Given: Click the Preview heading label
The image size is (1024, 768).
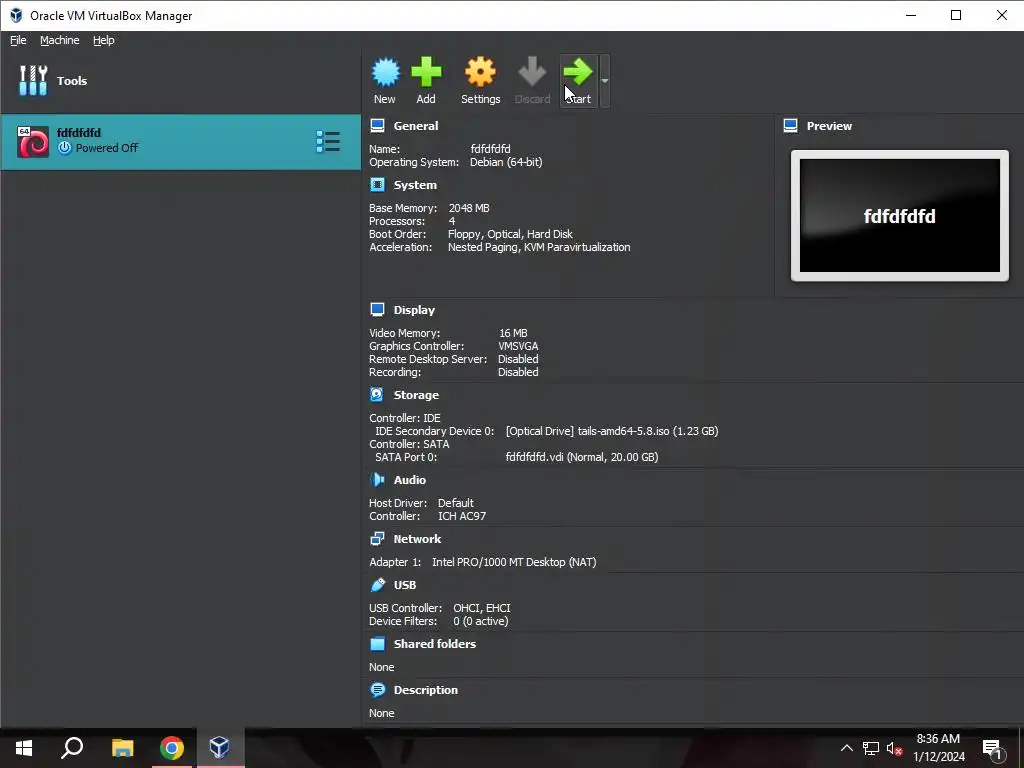Looking at the screenshot, I should click(x=829, y=126).
